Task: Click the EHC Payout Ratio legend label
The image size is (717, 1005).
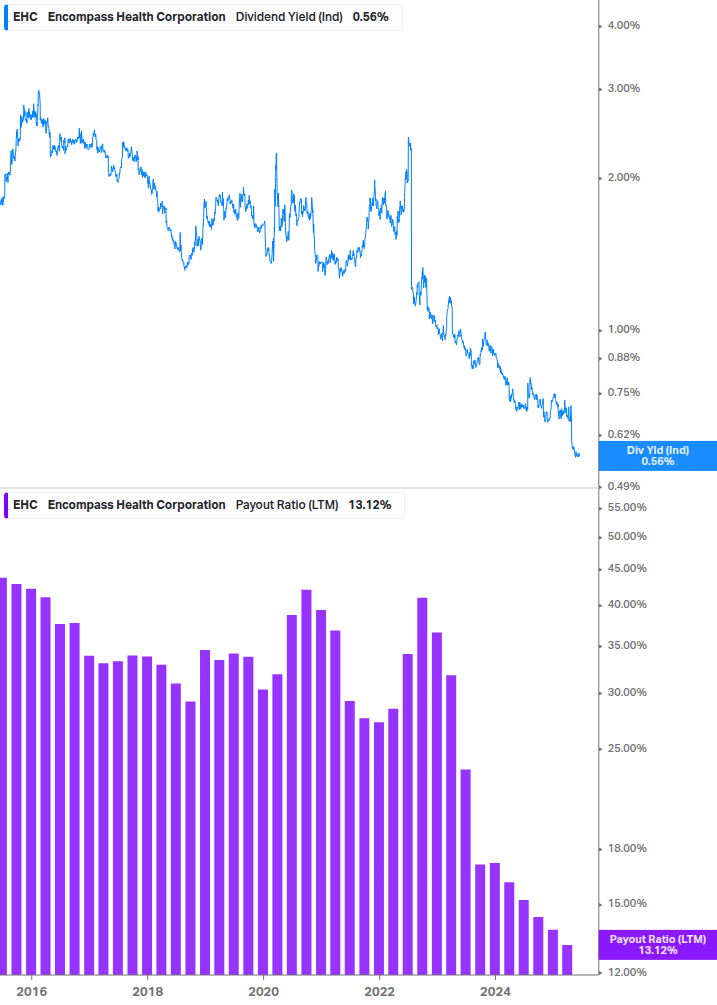Action: click(x=202, y=505)
